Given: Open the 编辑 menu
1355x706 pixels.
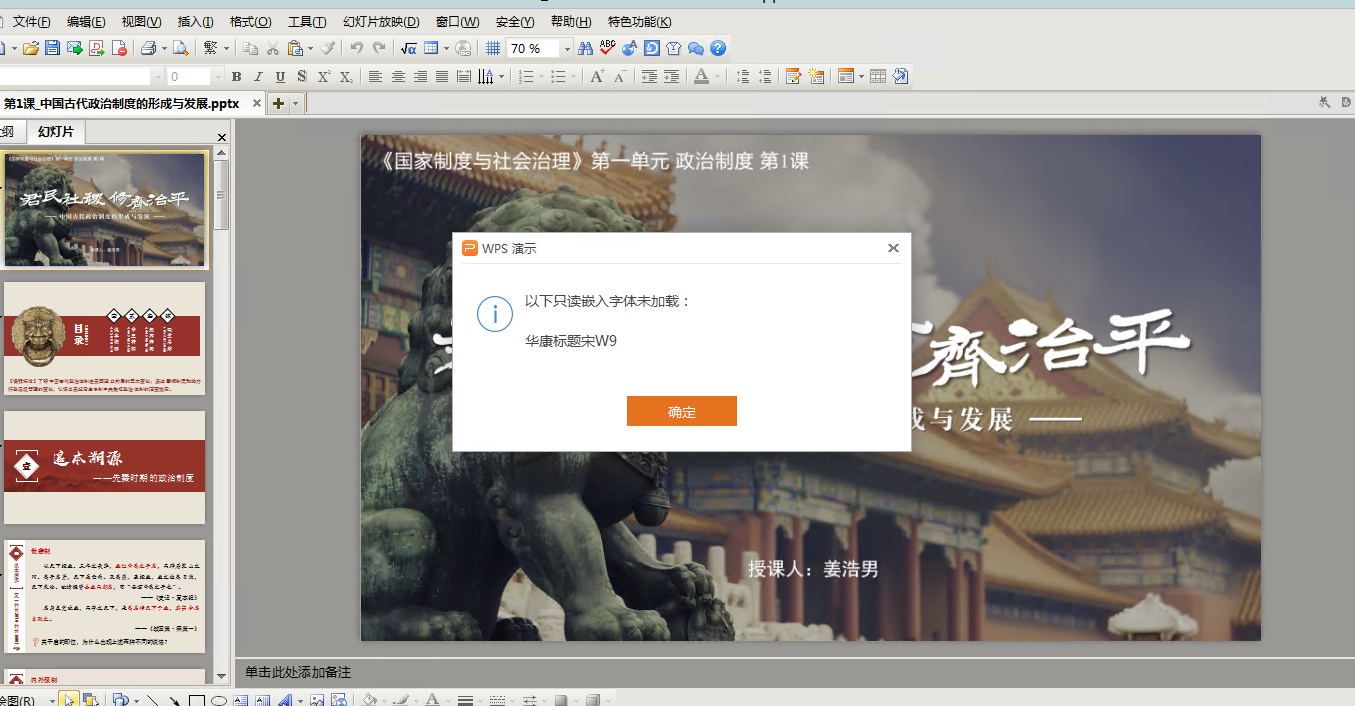Looking at the screenshot, I should [x=86, y=22].
